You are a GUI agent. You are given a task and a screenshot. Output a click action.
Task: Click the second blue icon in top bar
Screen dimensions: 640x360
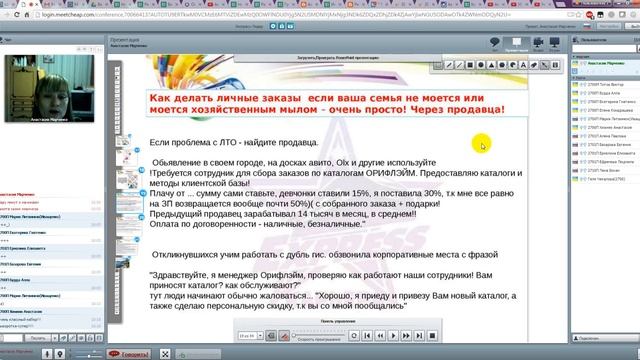pos(282,26)
